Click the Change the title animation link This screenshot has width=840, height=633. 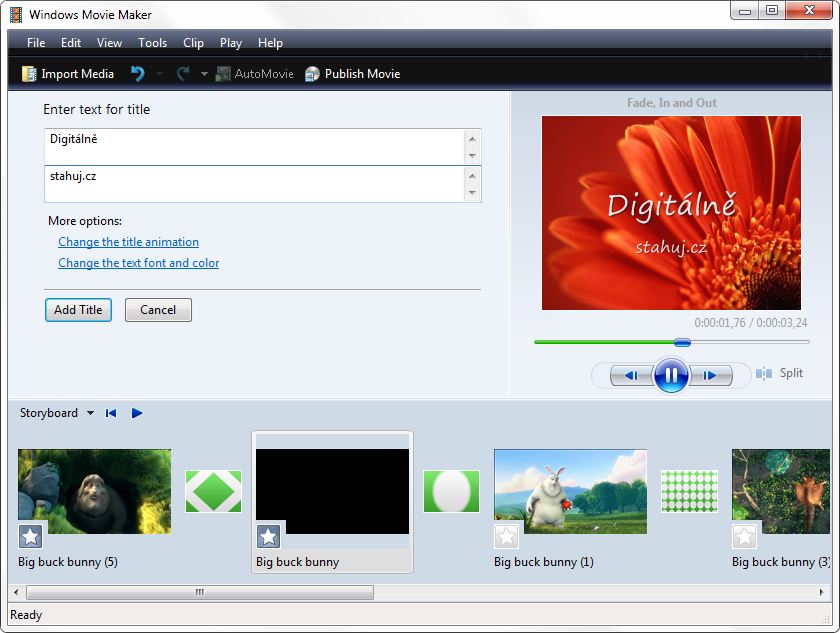(129, 242)
